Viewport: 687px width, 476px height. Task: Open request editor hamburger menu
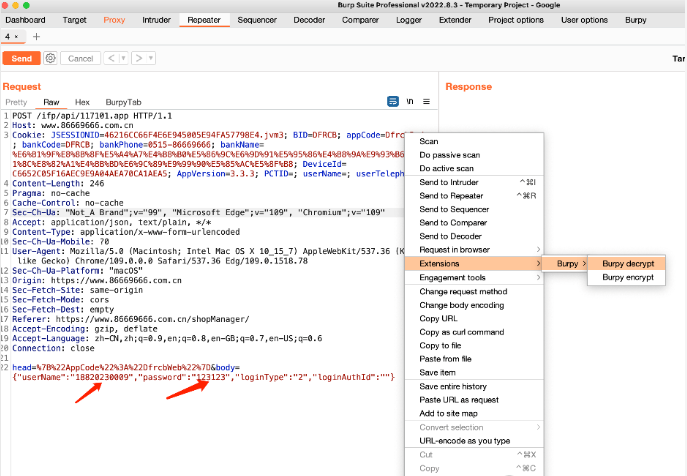[426, 102]
